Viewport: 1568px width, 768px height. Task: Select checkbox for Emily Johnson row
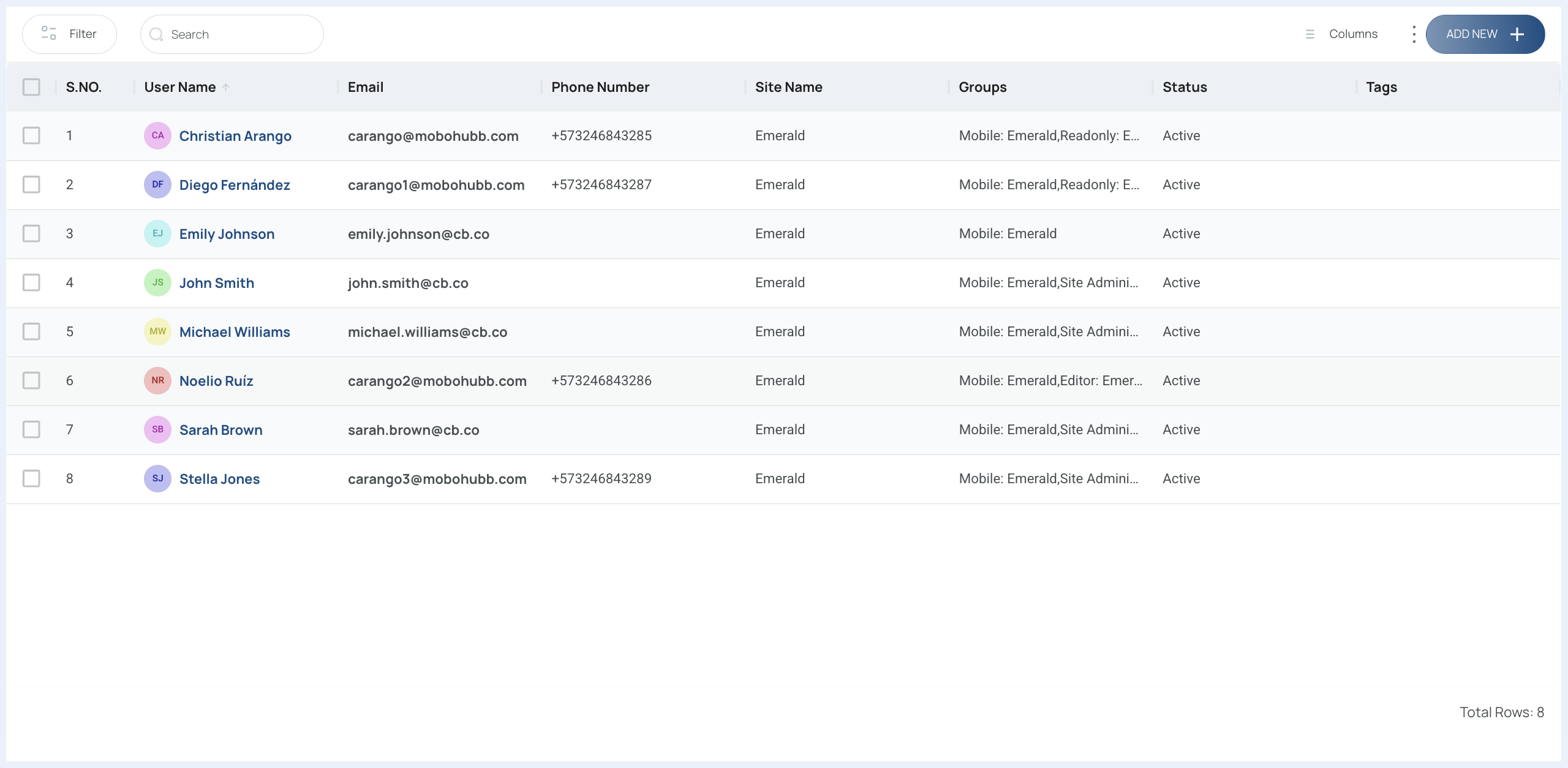pyautogui.click(x=31, y=233)
